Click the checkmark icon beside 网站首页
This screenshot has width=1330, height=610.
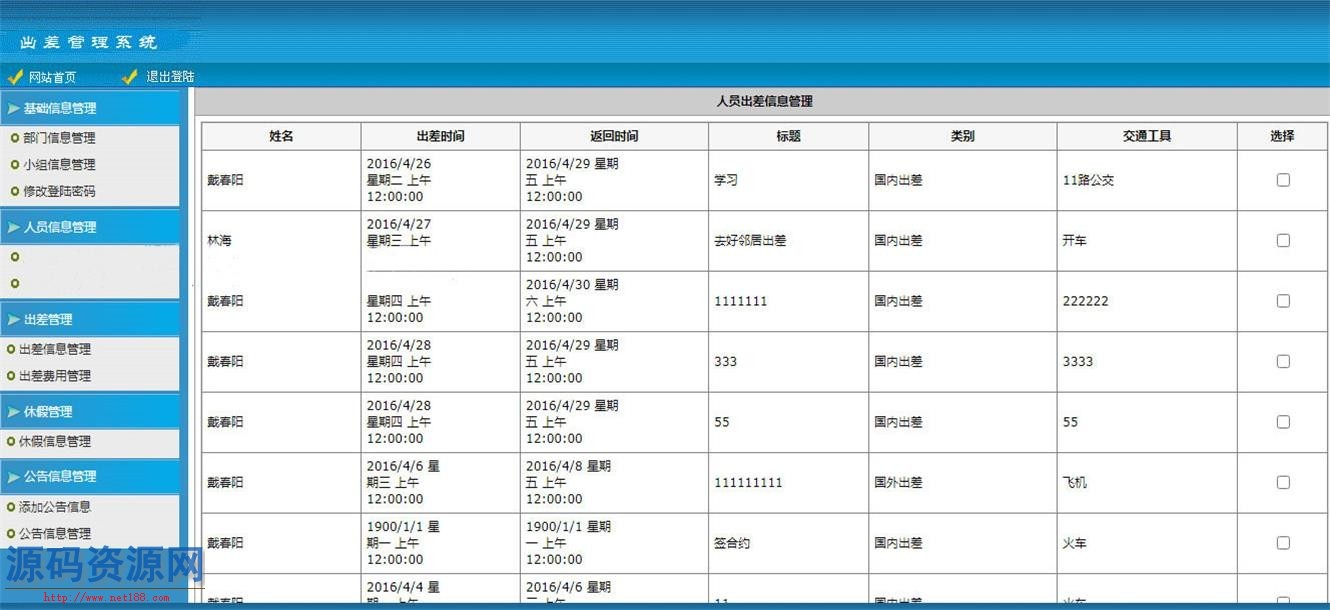coord(15,77)
